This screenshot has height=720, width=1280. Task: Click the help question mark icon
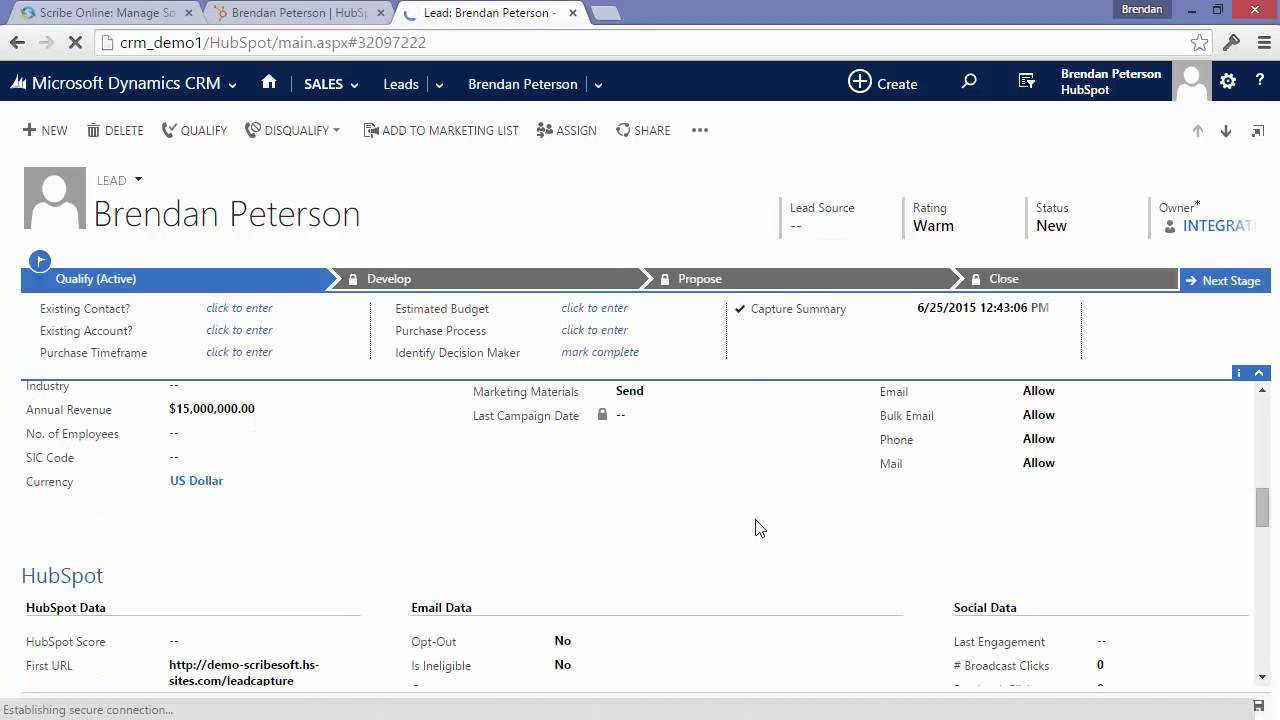click(1260, 82)
